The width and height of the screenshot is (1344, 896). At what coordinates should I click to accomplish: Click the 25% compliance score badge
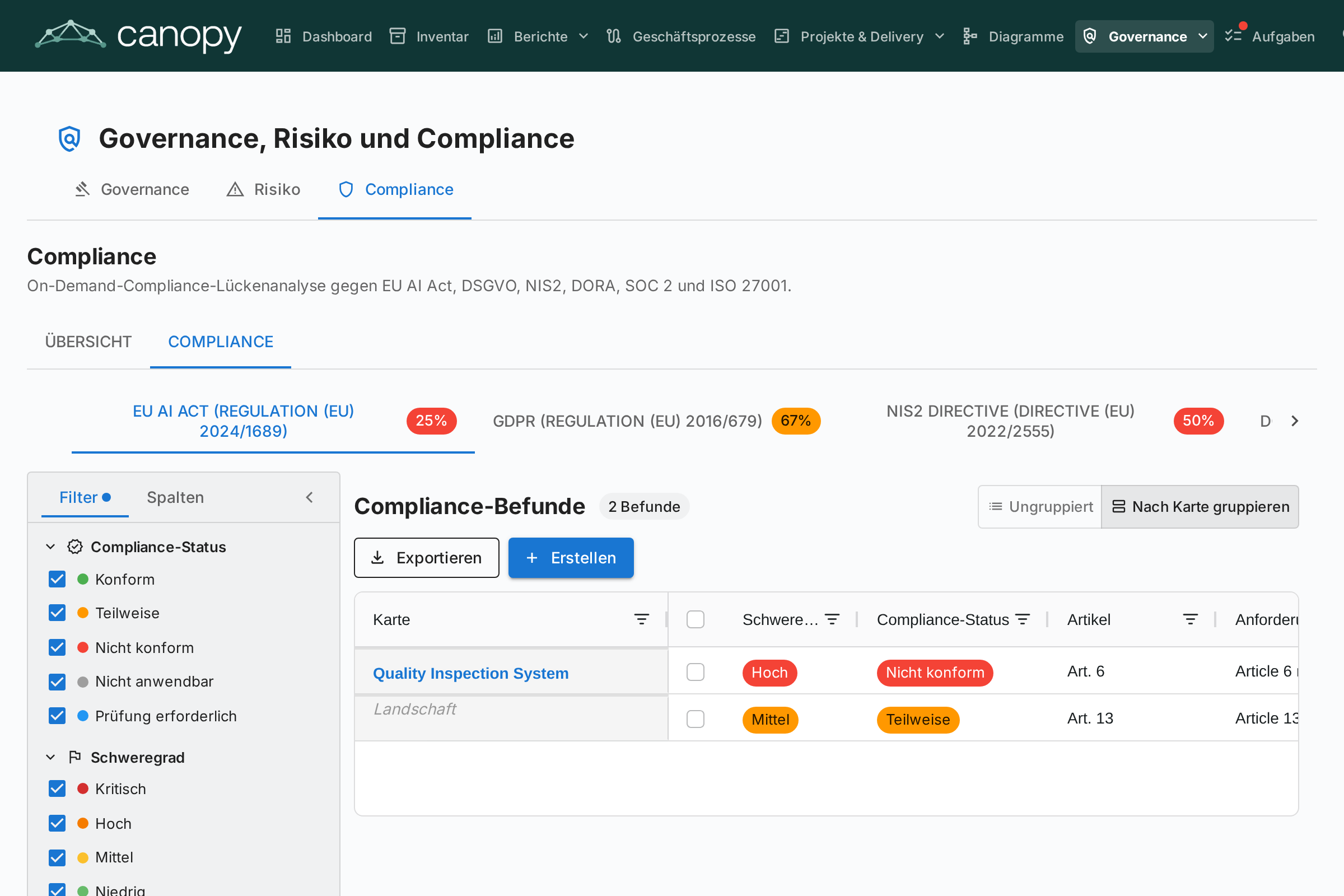(x=431, y=421)
